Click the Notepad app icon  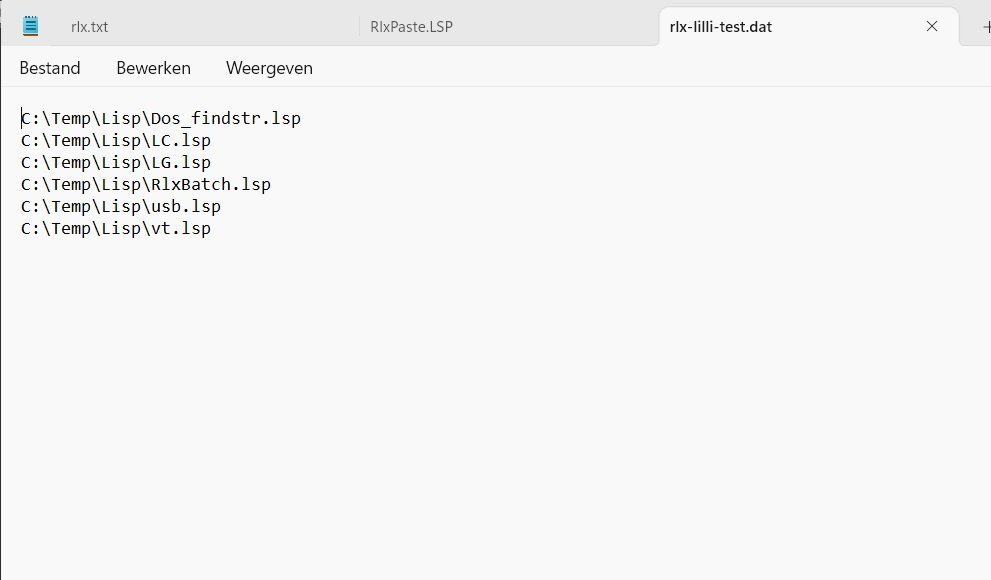[x=30, y=26]
